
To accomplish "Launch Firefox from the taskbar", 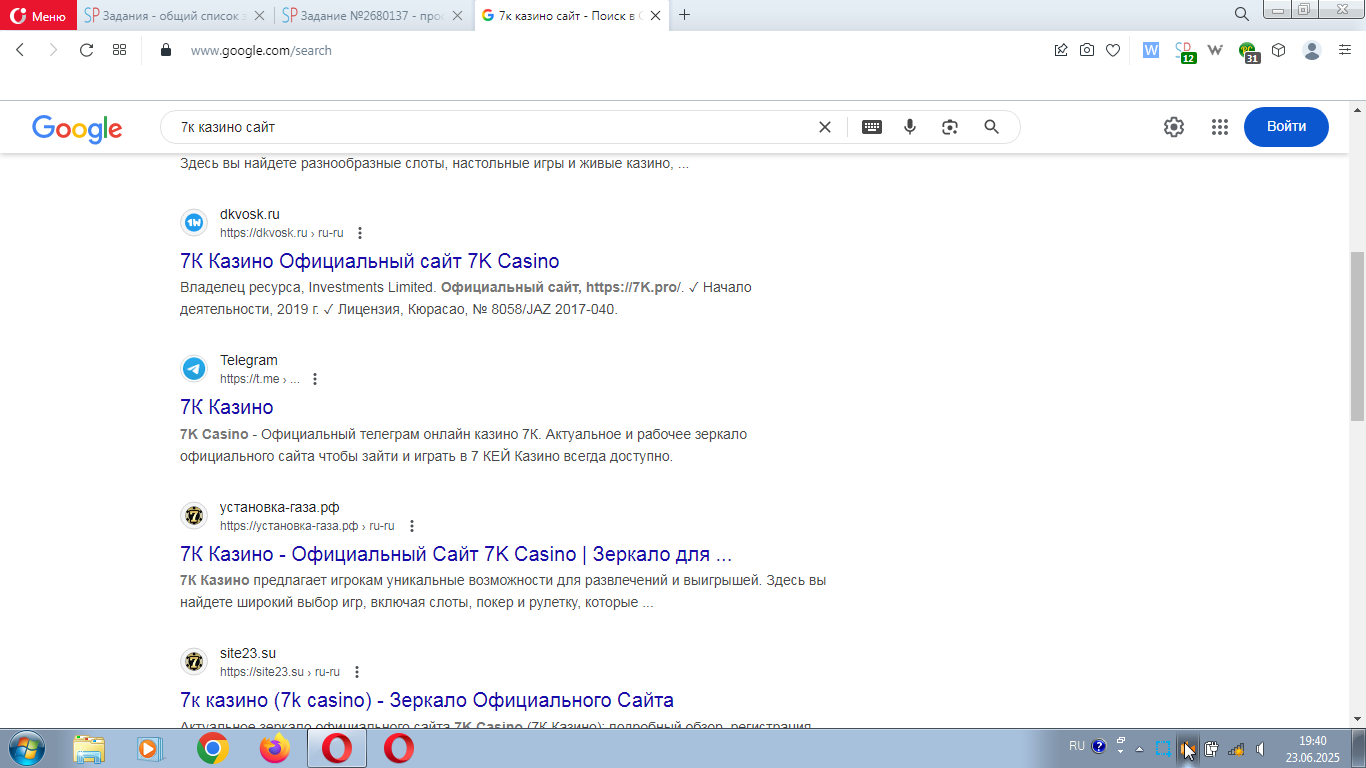I will click(x=274, y=748).
